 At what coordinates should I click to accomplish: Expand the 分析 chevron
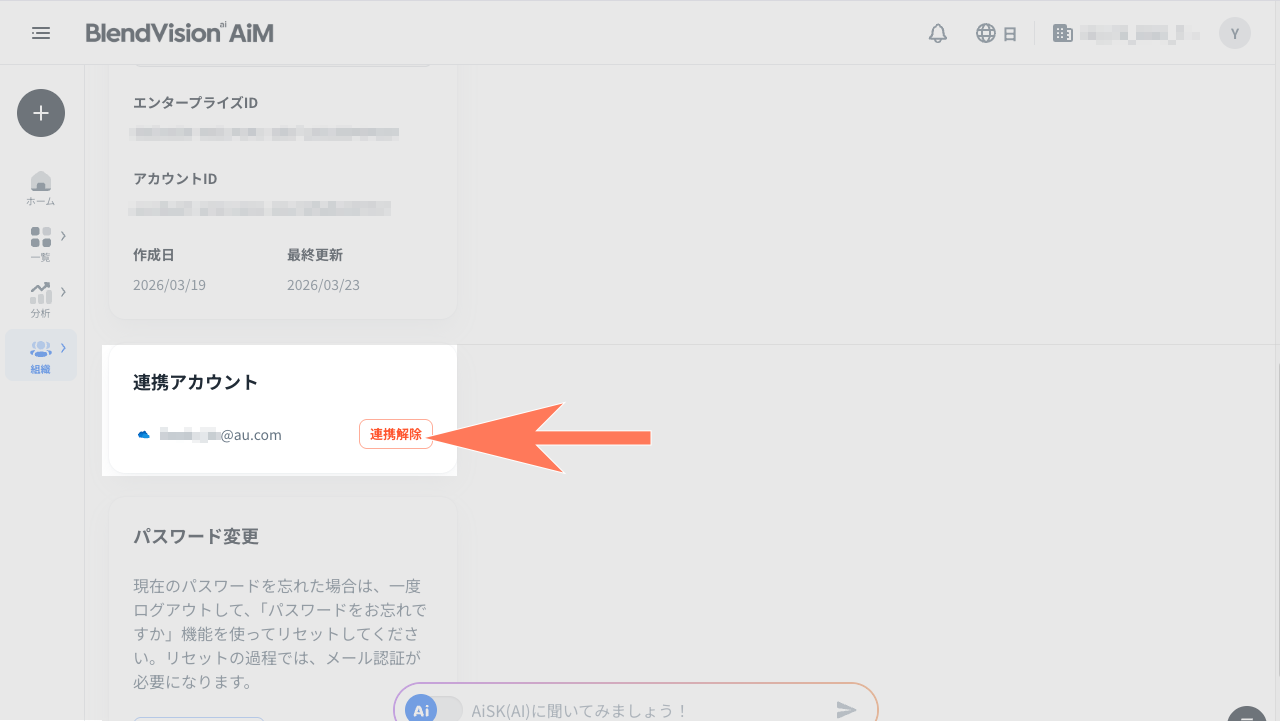[63, 292]
